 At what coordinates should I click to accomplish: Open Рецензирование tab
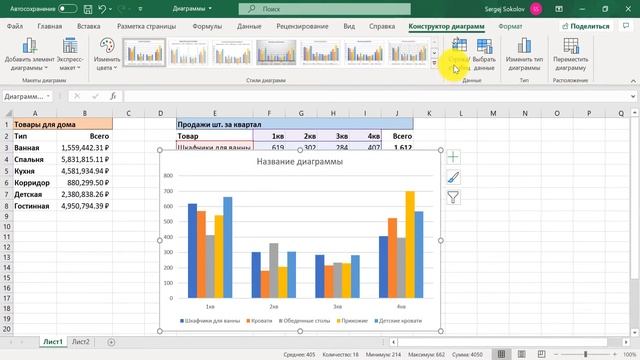coord(302,26)
